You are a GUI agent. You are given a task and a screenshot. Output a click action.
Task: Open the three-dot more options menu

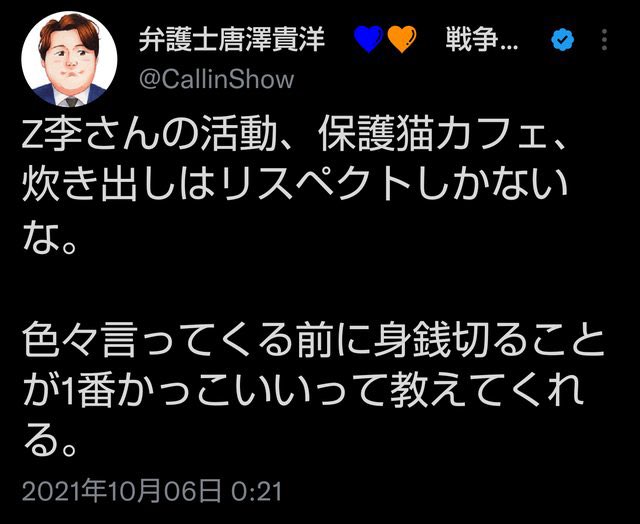[x=604, y=40]
